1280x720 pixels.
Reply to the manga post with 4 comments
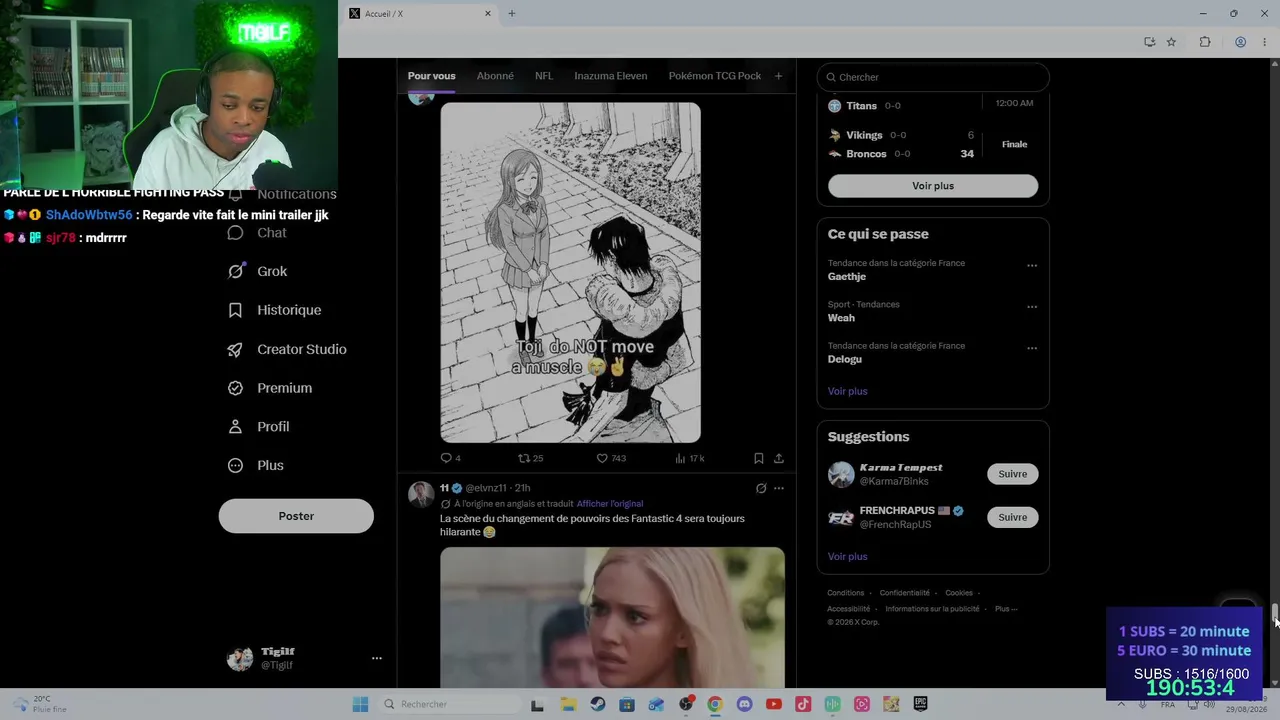pos(450,458)
